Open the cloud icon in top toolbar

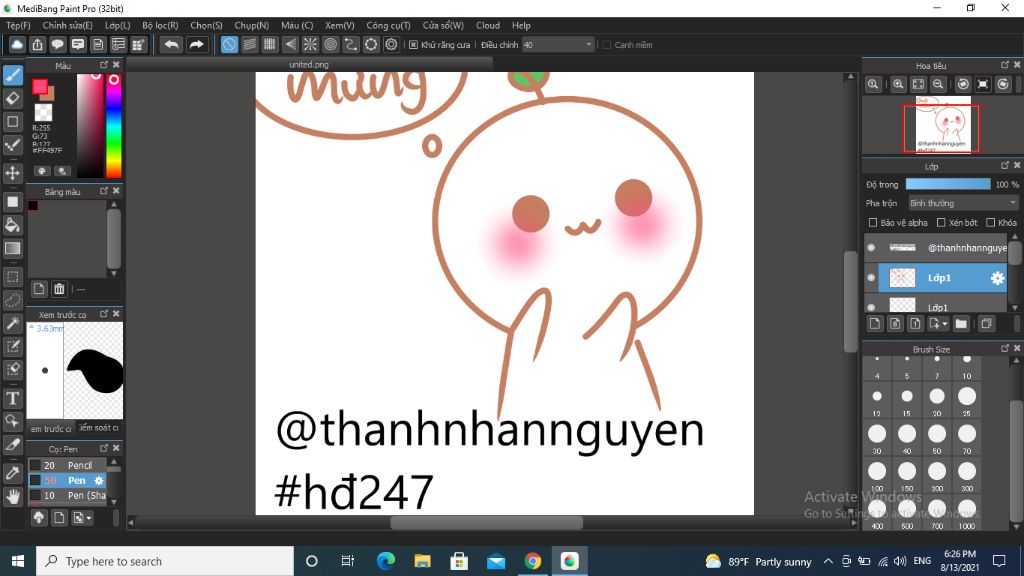pos(17,44)
